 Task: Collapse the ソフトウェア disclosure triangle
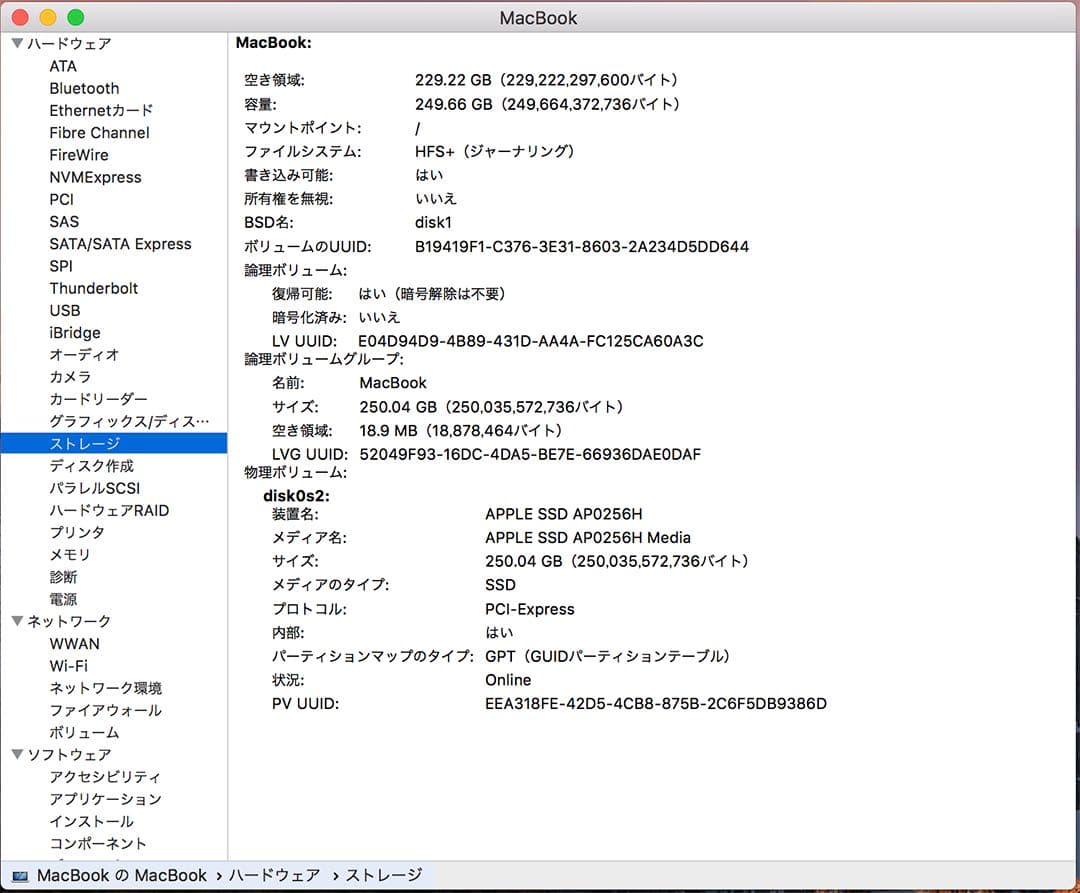point(17,754)
